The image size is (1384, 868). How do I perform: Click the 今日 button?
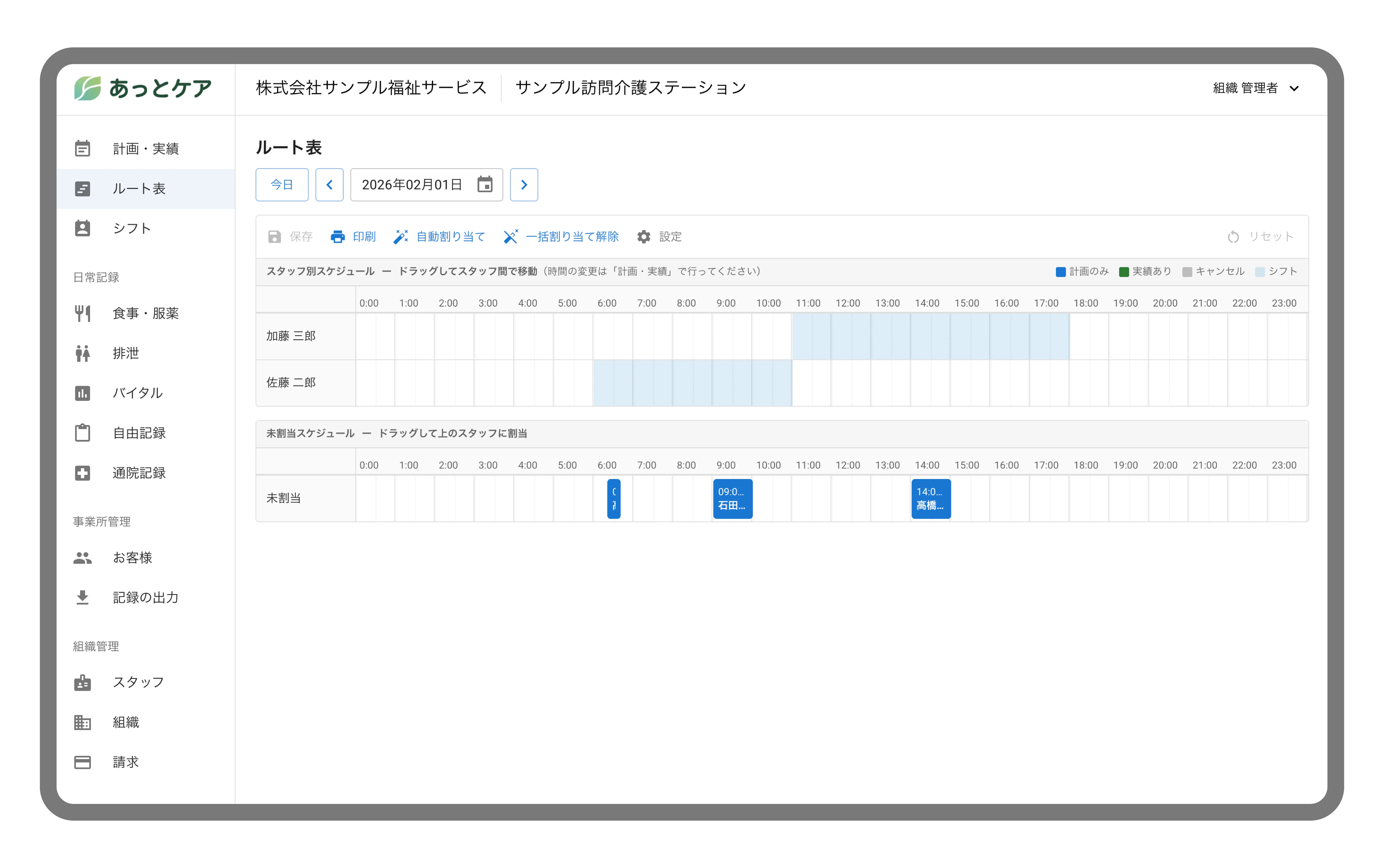(282, 185)
